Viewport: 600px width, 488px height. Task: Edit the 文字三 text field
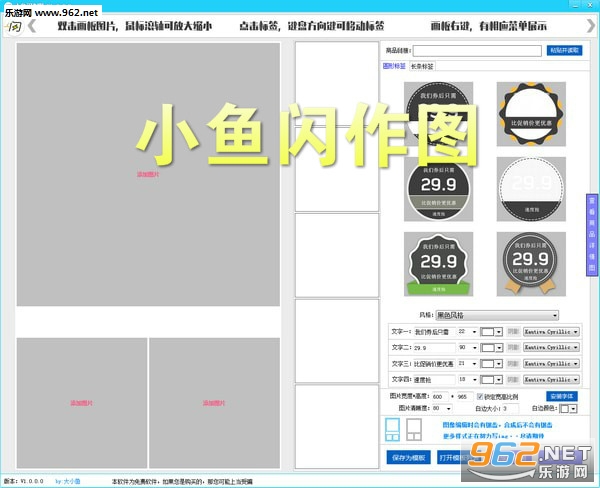tap(434, 364)
